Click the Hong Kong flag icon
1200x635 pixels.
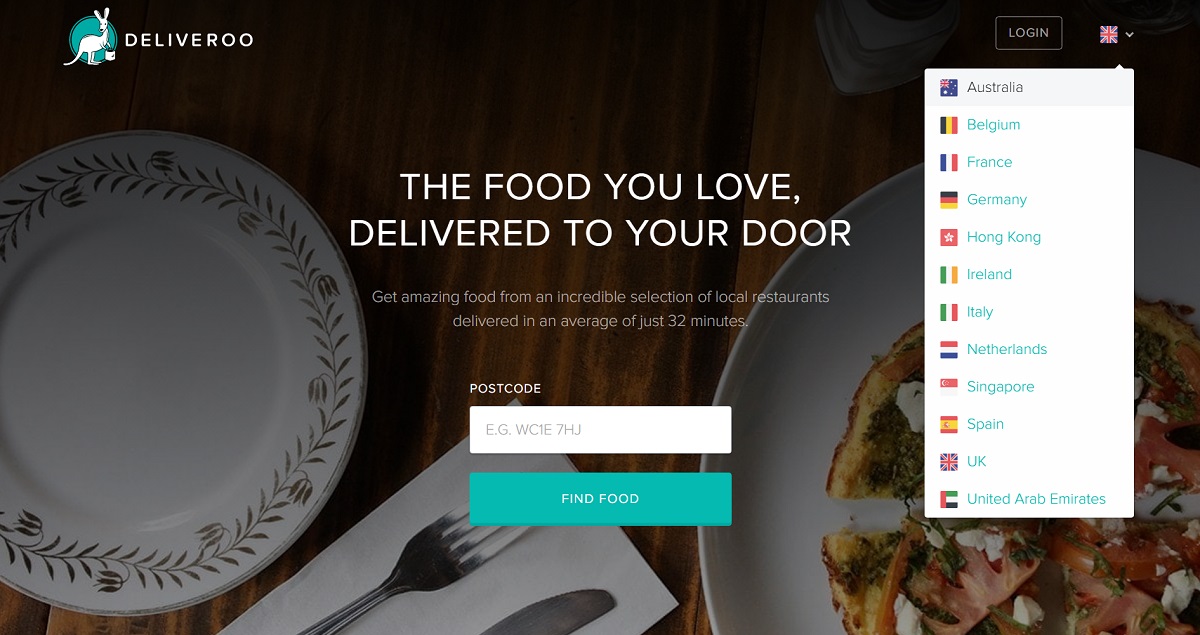949,237
